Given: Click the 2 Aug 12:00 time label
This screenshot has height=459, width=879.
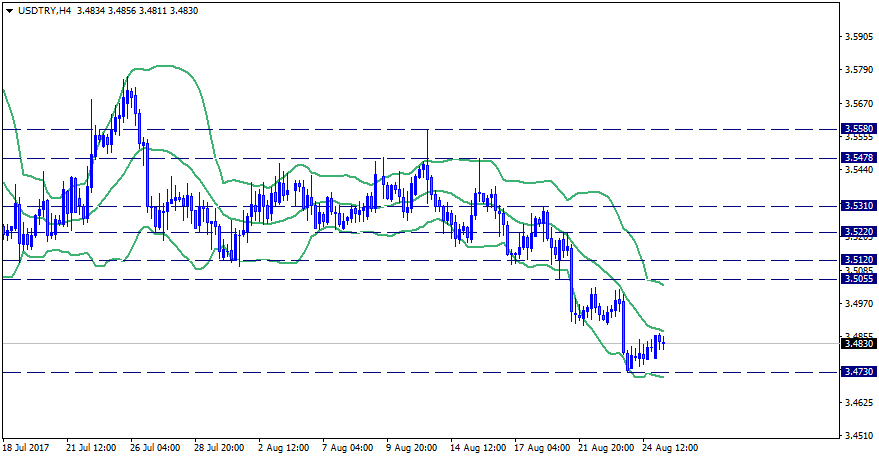Looking at the screenshot, I should 282,448.
